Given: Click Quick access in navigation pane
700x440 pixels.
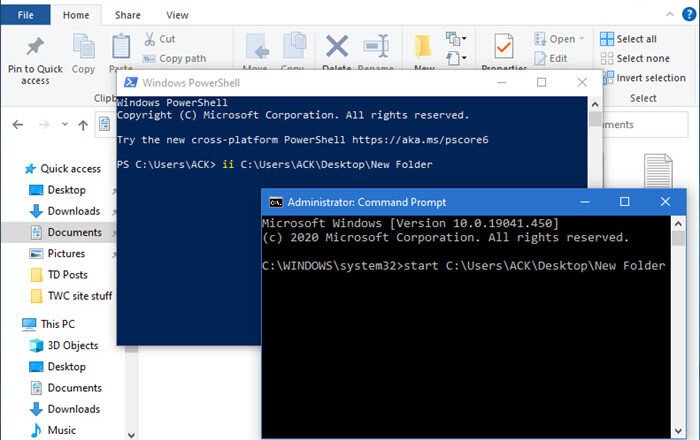Looking at the screenshot, I should click(x=63, y=169).
